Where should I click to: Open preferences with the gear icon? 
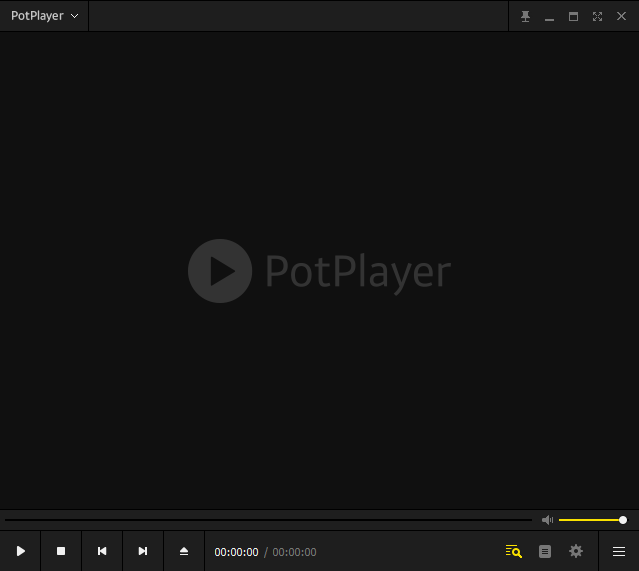(x=576, y=551)
